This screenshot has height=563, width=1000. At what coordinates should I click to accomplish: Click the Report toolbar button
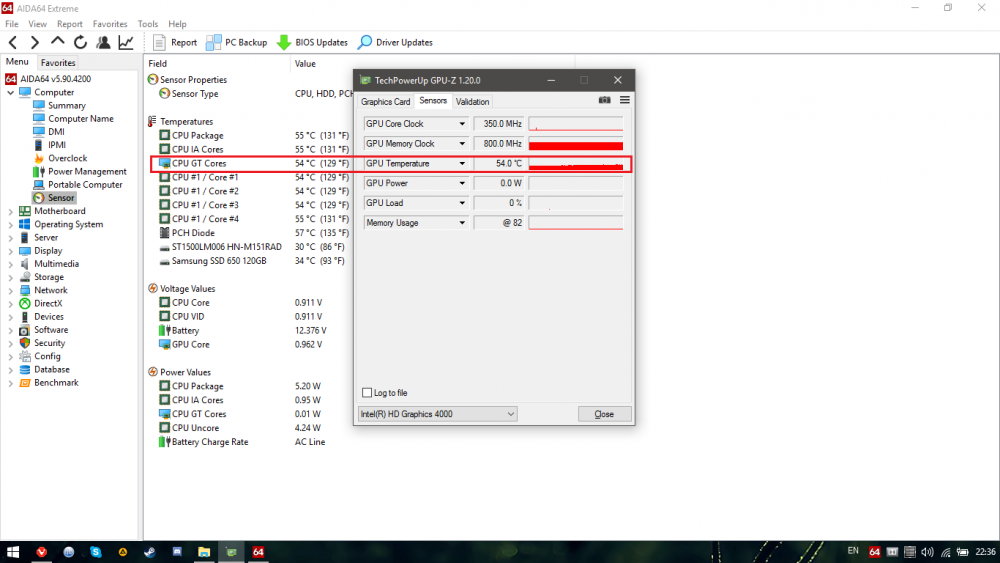(x=175, y=43)
